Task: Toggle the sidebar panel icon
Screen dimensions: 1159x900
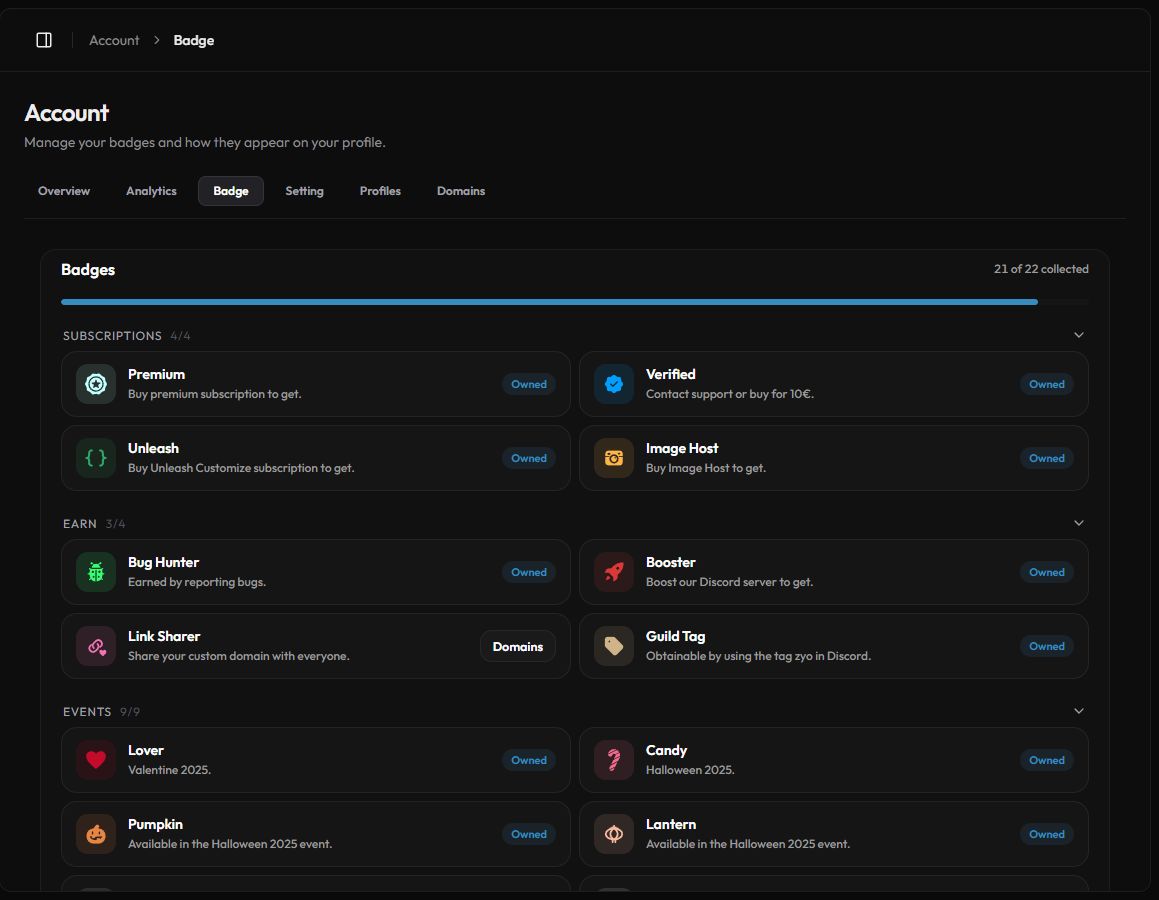Action: pos(44,40)
